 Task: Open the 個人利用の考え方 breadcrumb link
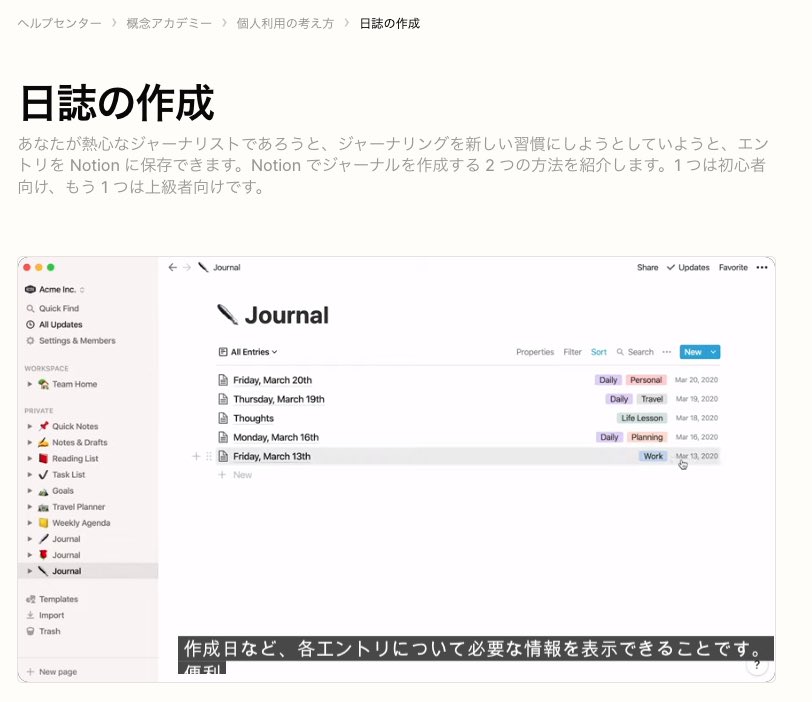[285, 23]
